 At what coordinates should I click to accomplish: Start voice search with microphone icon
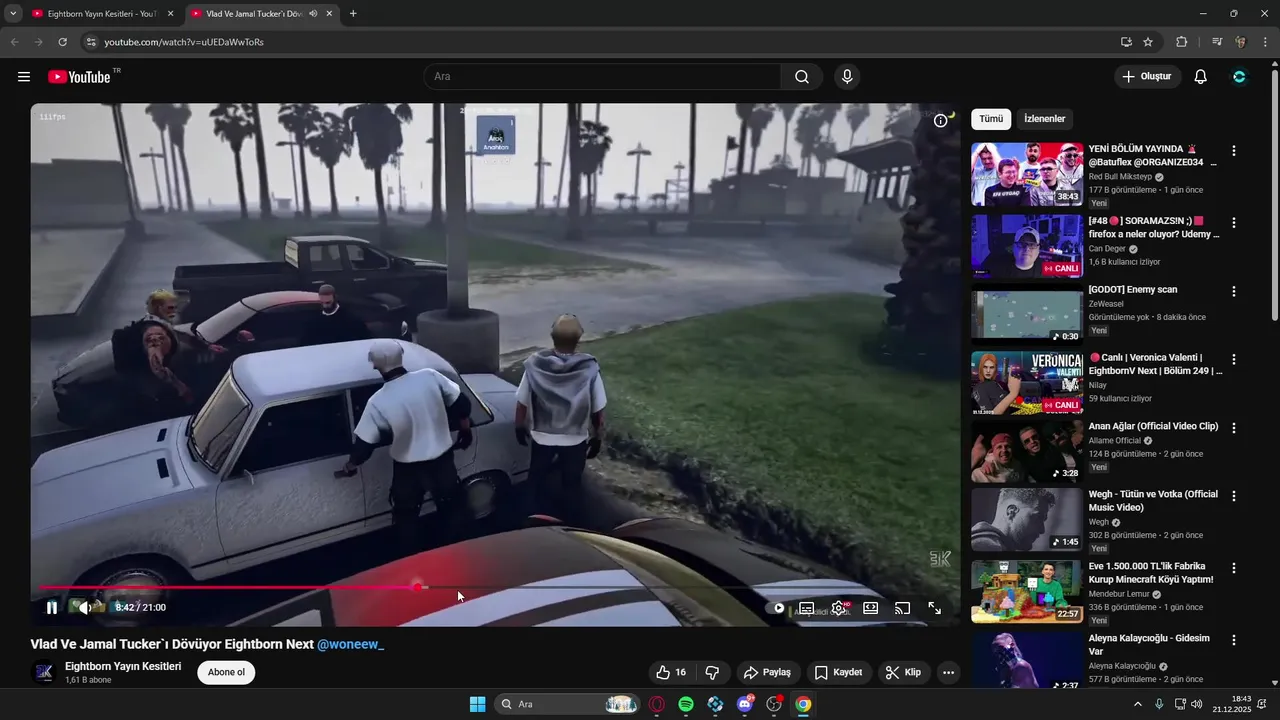pos(847,77)
